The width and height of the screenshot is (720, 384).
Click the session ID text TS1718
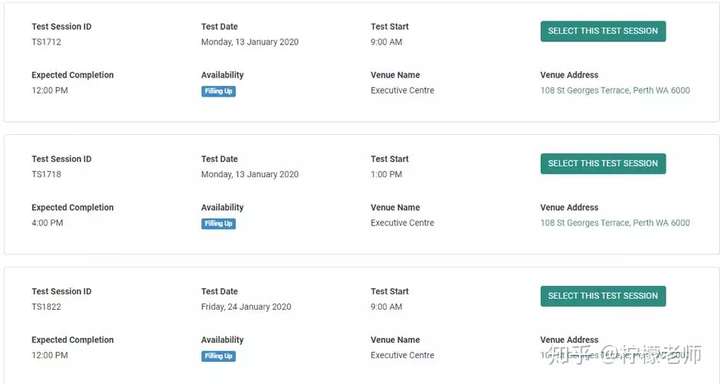coord(46,174)
